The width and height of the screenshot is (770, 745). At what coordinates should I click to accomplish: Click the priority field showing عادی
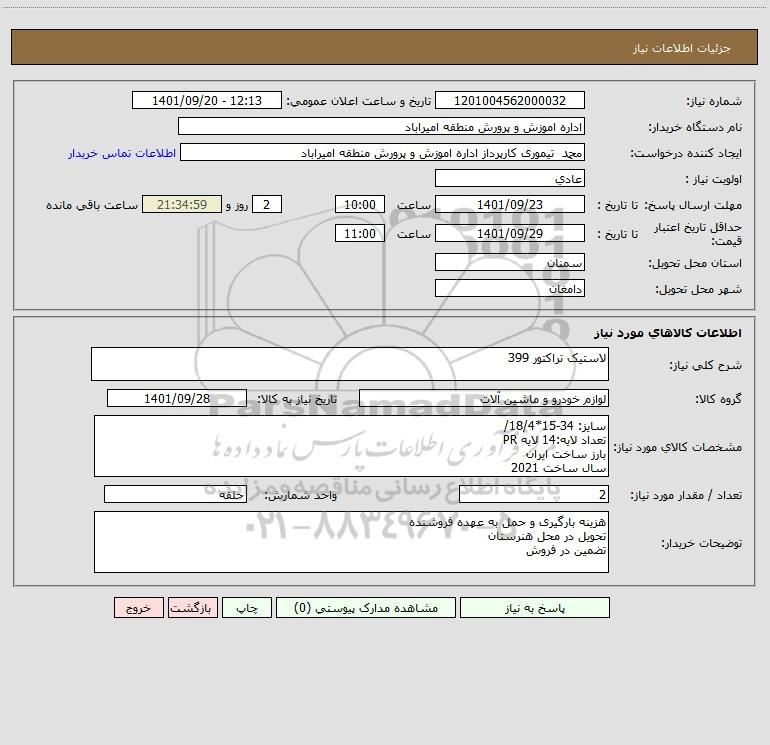[x=510, y=178]
